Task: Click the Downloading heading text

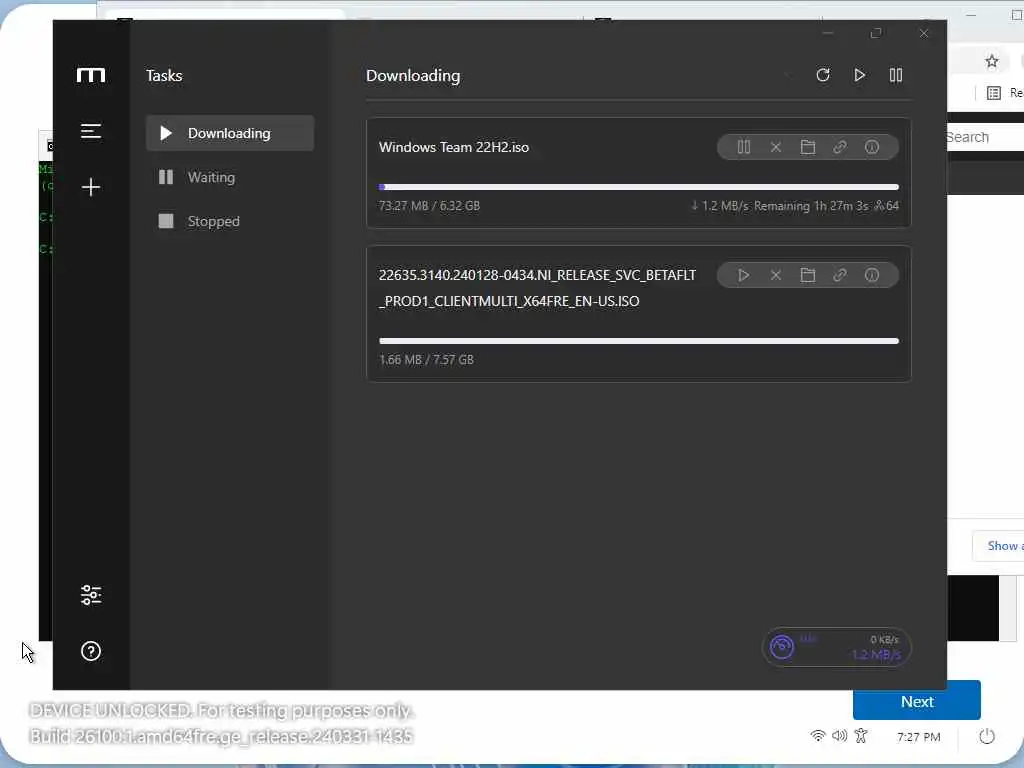Action: (x=413, y=76)
